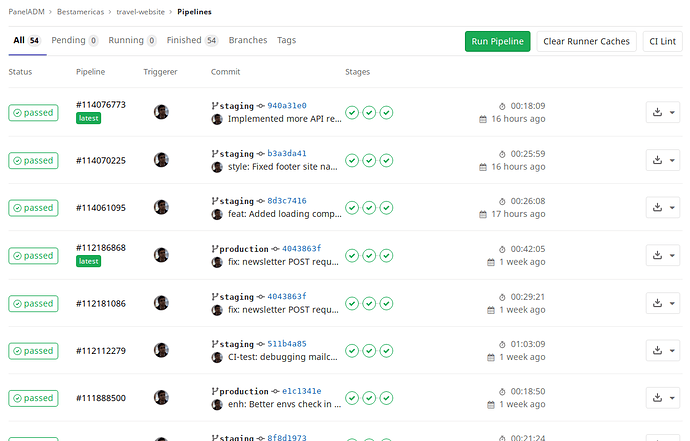Download artifacts for pipeline #112112279
Viewport: 690px width, 441px height.
coord(657,350)
